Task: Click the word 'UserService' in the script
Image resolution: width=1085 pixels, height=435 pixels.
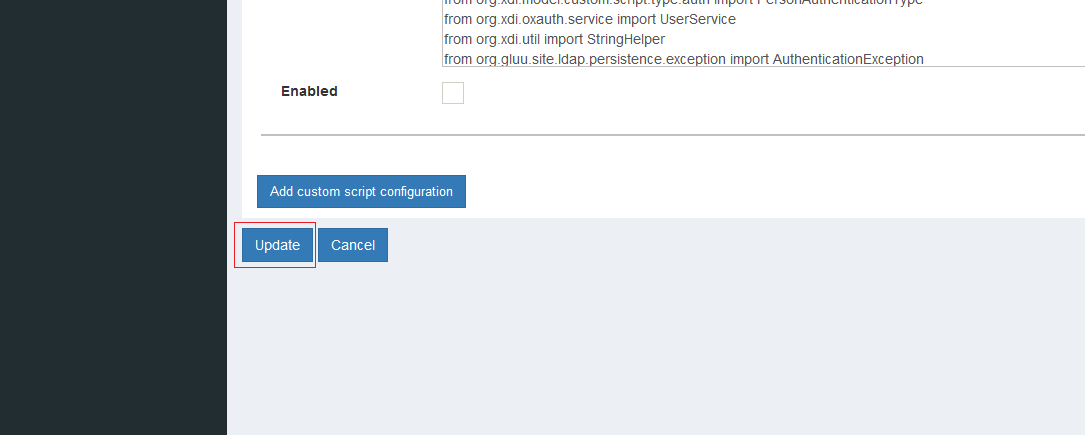Action: coord(697,19)
